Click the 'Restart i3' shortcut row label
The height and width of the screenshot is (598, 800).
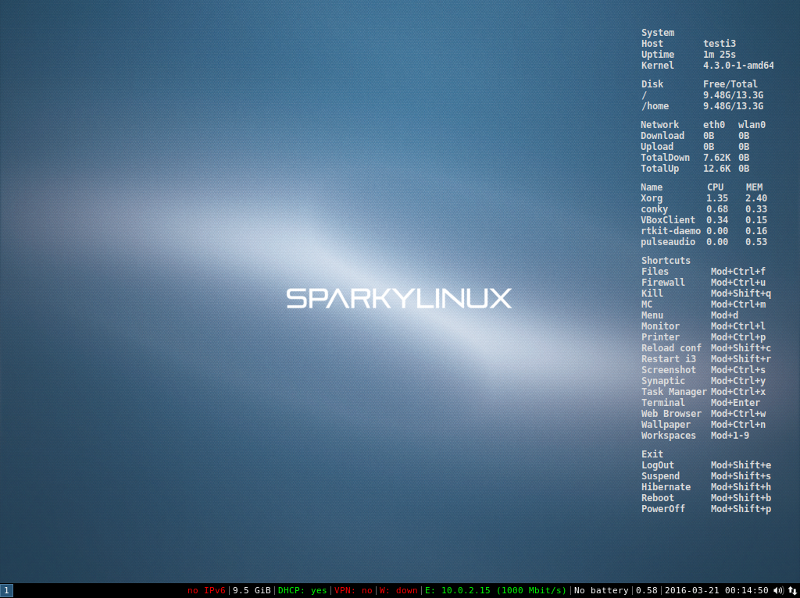click(668, 359)
